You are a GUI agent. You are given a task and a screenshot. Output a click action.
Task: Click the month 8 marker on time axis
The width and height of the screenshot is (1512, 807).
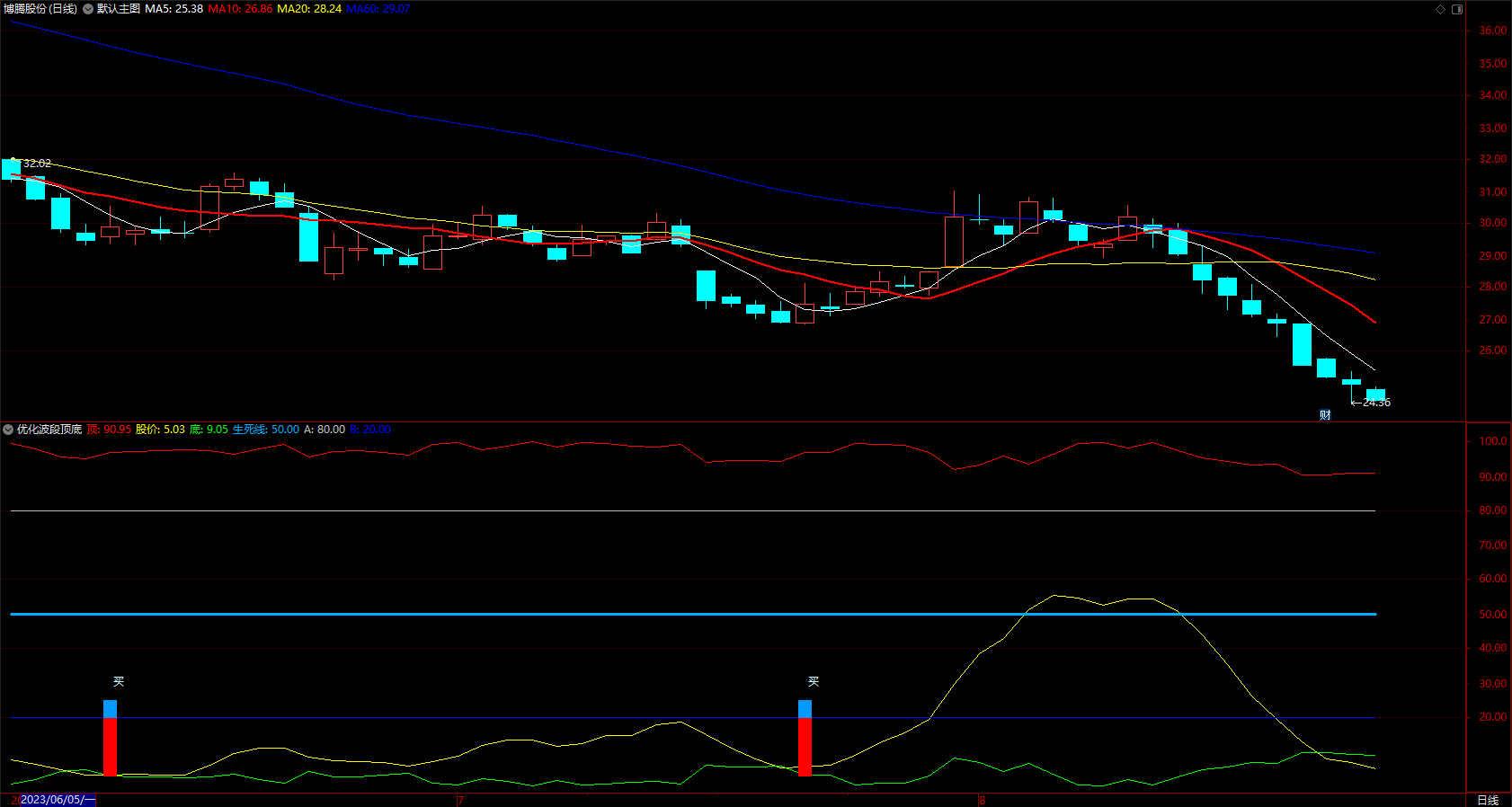click(982, 800)
